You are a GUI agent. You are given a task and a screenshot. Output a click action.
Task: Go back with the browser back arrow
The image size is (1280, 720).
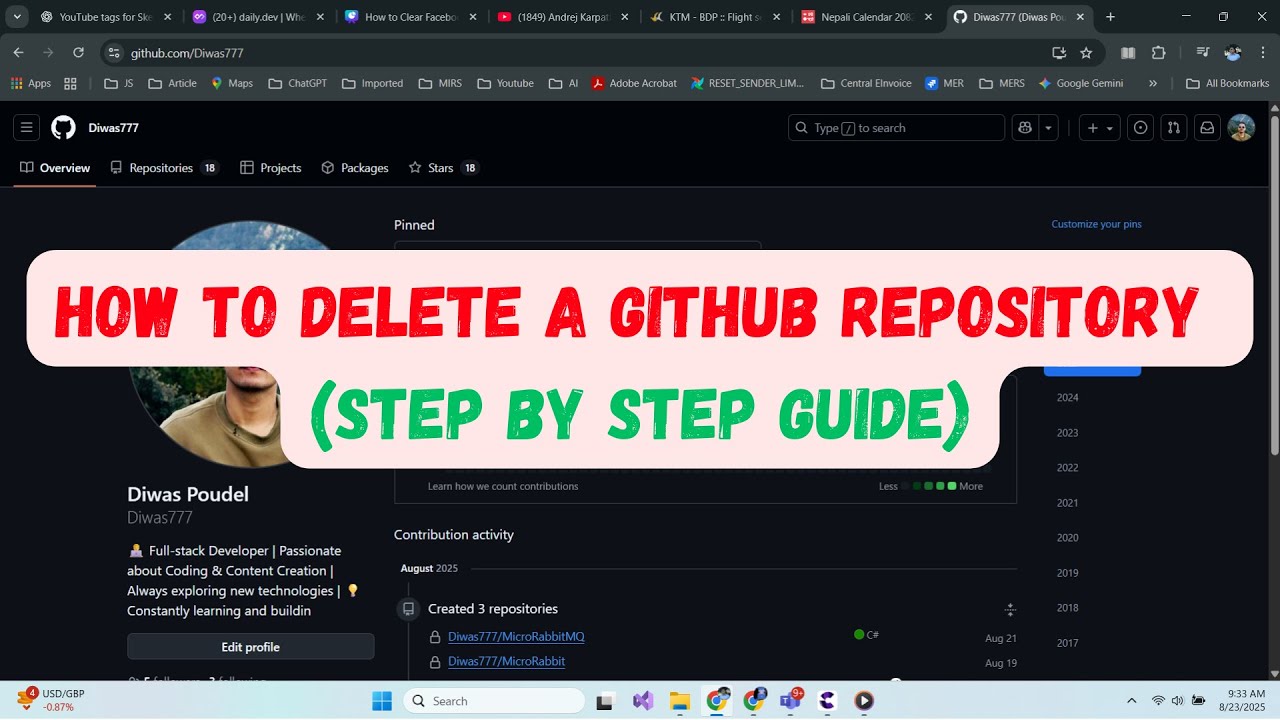tap(18, 53)
